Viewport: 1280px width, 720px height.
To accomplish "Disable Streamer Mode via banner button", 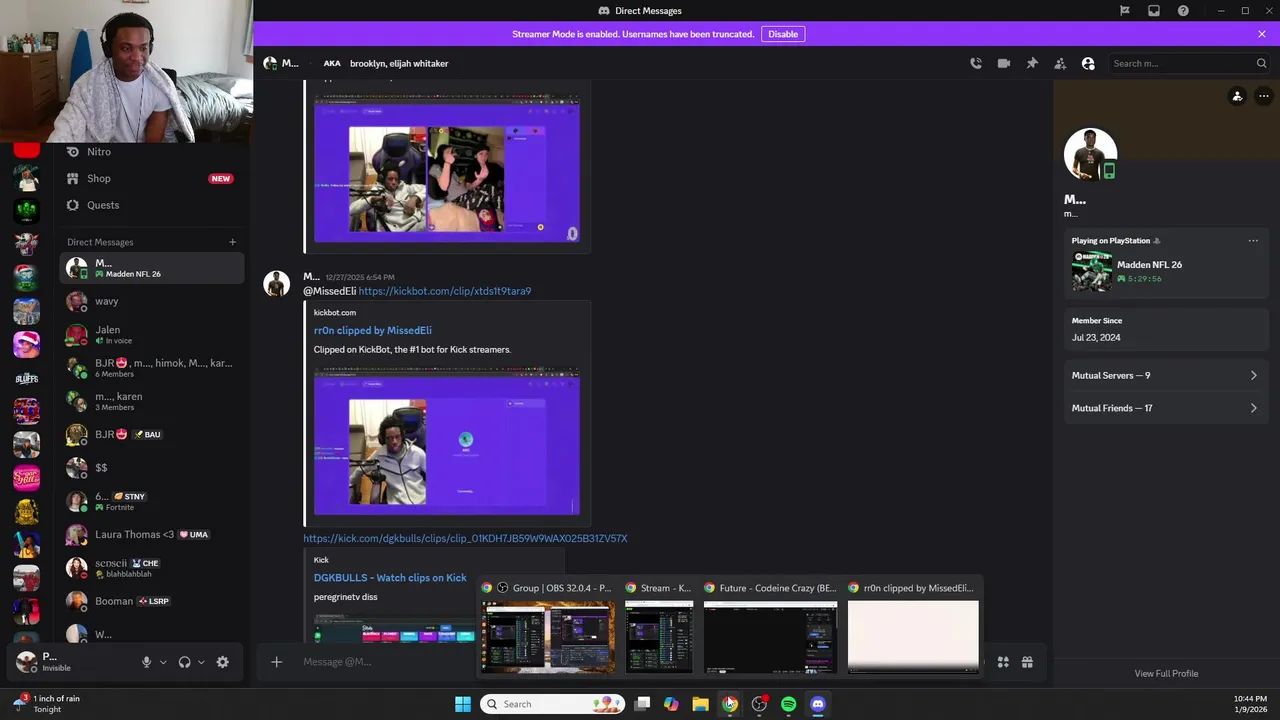I will pyautogui.click(x=783, y=34).
